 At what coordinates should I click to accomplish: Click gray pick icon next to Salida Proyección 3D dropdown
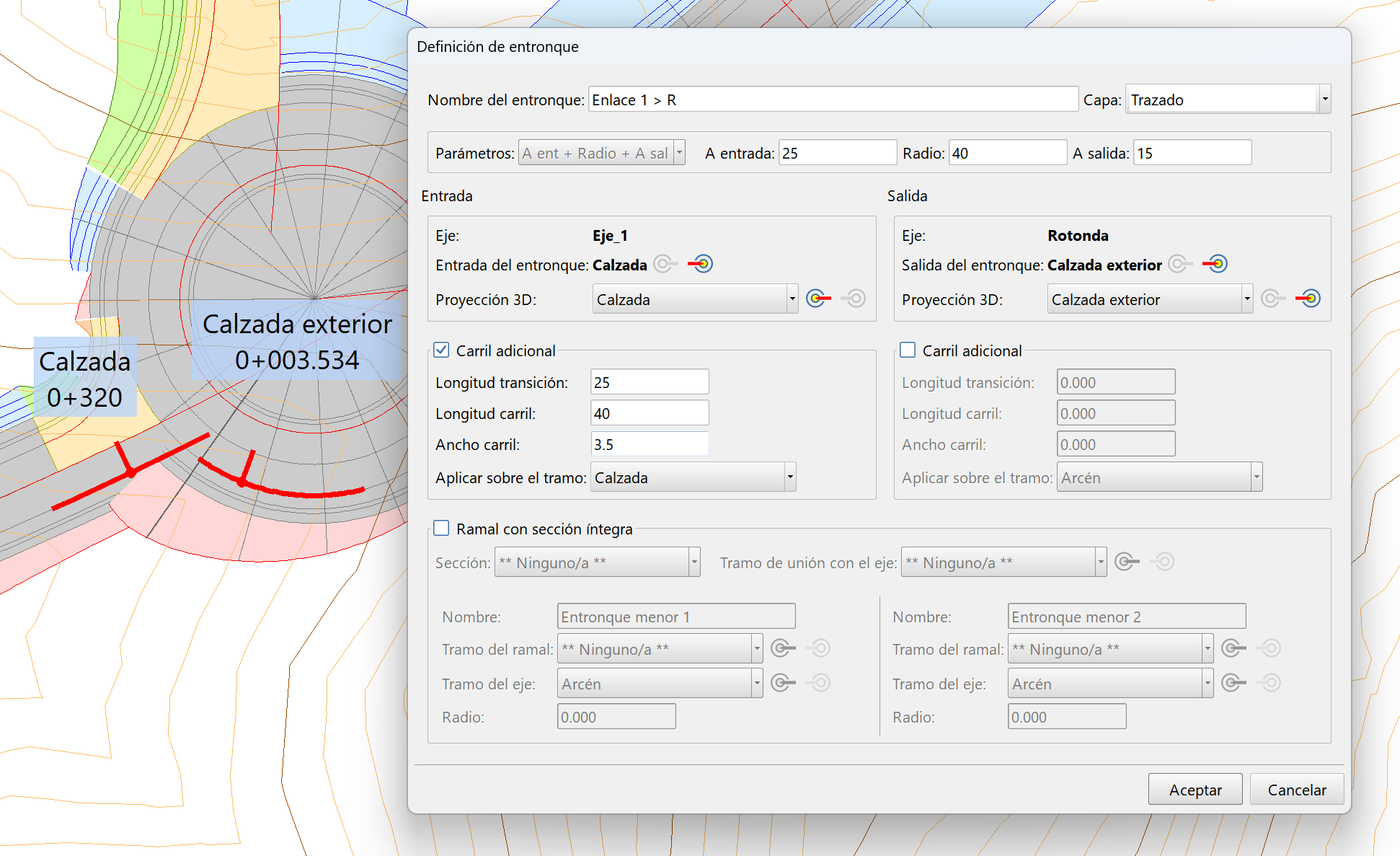tap(1272, 298)
